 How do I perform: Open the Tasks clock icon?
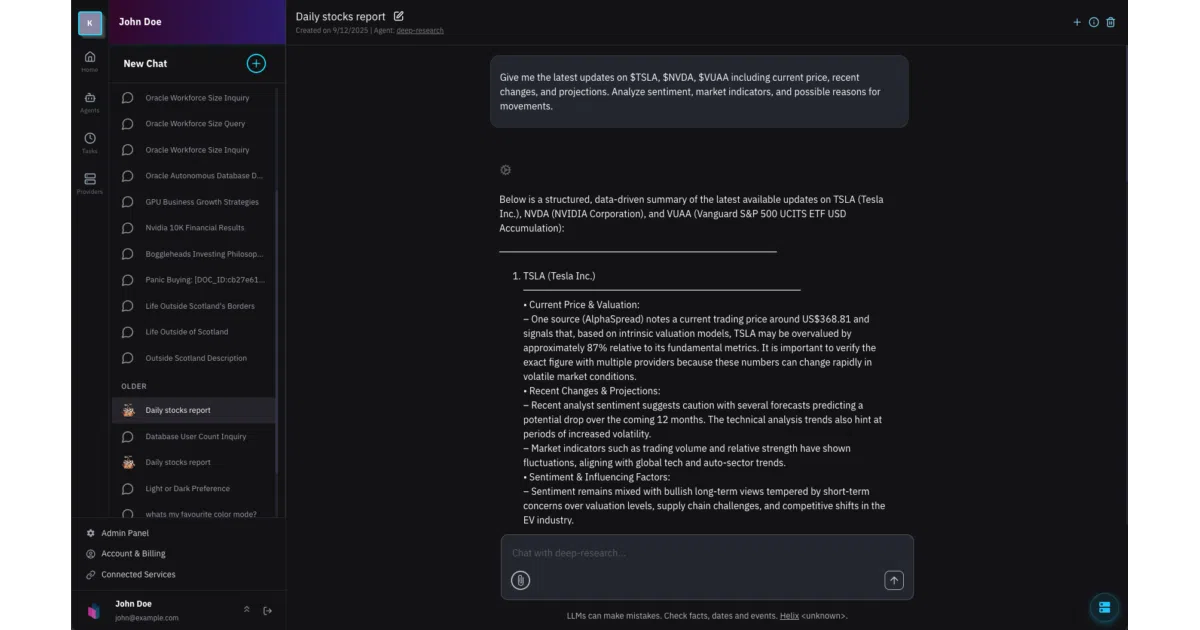(90, 143)
